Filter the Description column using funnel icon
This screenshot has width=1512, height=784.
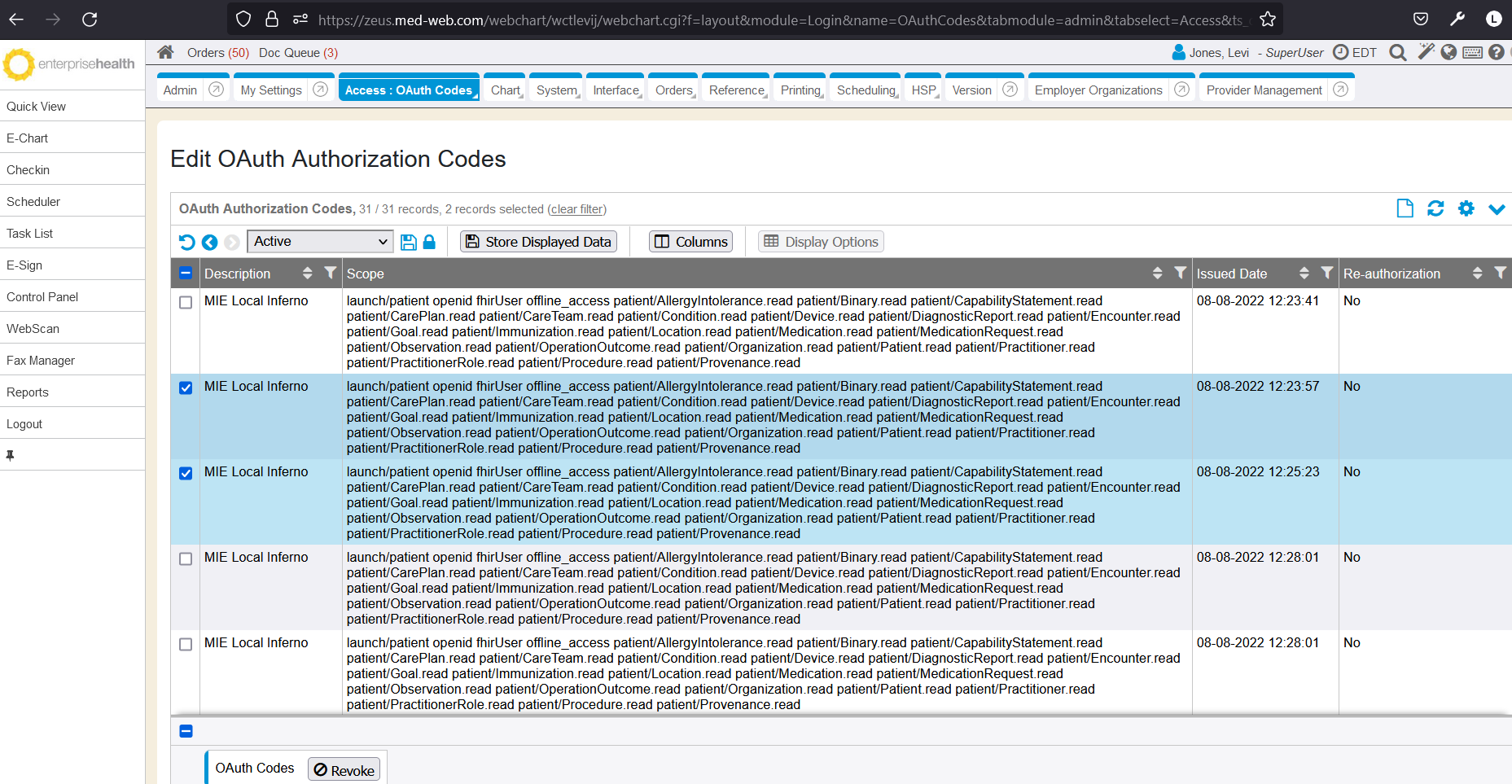point(330,273)
